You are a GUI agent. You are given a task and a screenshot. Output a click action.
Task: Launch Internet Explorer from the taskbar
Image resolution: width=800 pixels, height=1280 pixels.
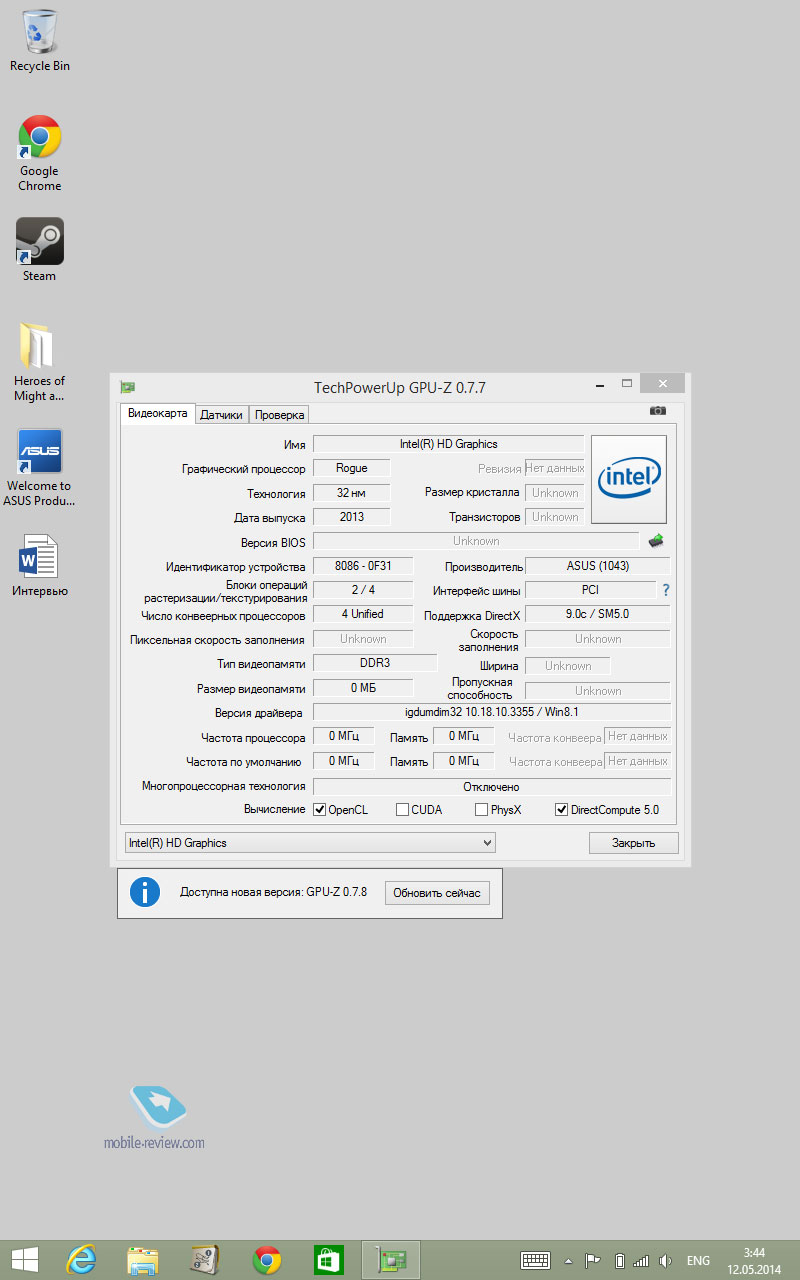click(x=80, y=1259)
